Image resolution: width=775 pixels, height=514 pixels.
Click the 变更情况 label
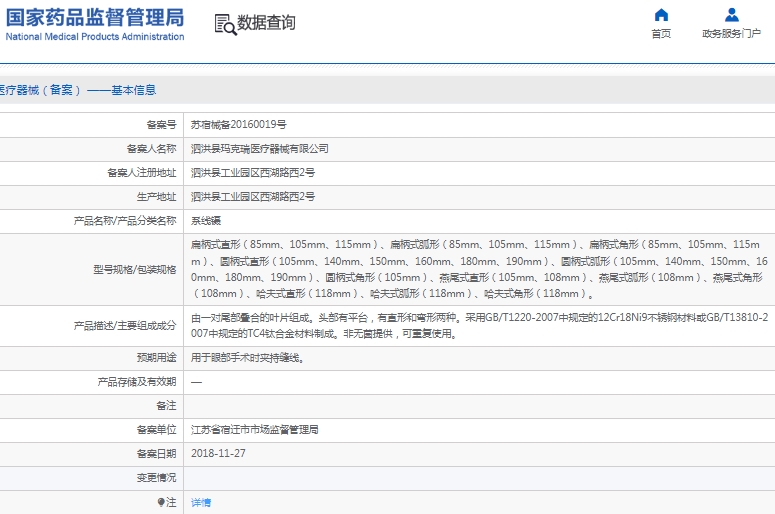coord(157,478)
